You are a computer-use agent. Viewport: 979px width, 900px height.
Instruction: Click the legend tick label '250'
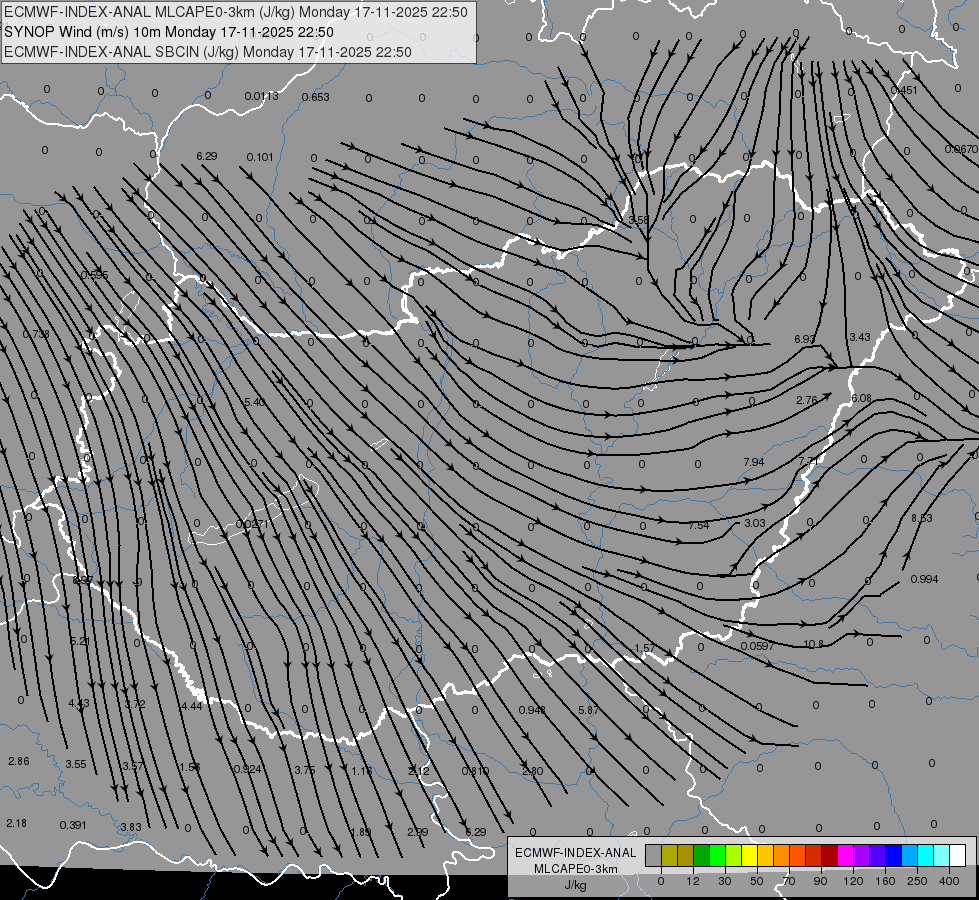[917, 881]
